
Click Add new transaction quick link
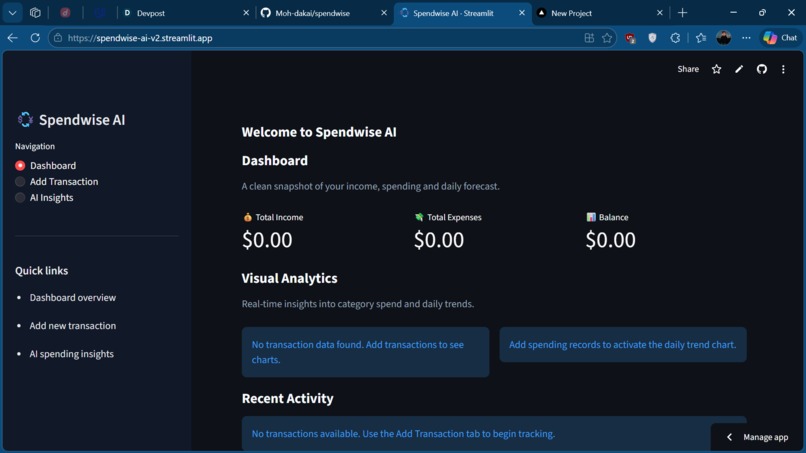click(x=72, y=325)
